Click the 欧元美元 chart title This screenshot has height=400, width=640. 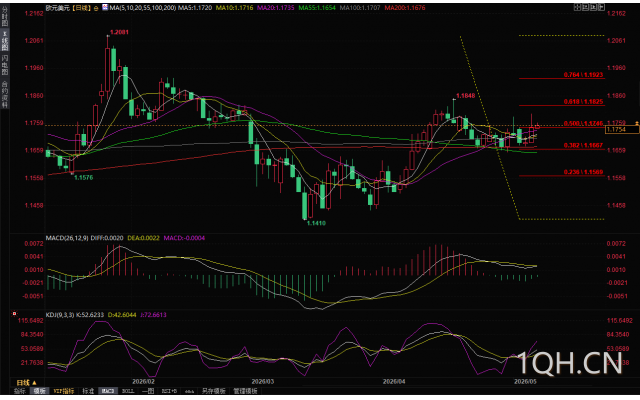(57, 8)
